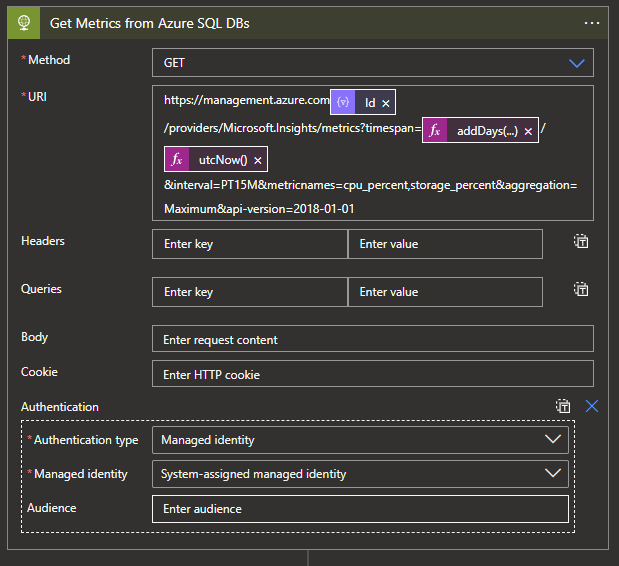Remove the Id dynamic content token
The width and height of the screenshot is (619, 566).
386,103
